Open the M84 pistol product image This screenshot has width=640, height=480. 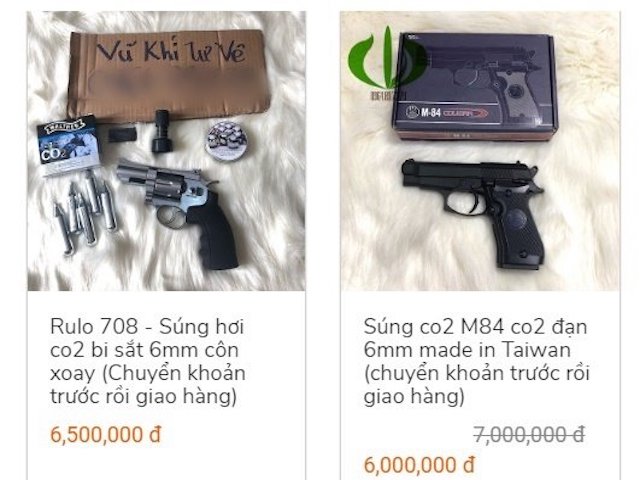[480, 151]
